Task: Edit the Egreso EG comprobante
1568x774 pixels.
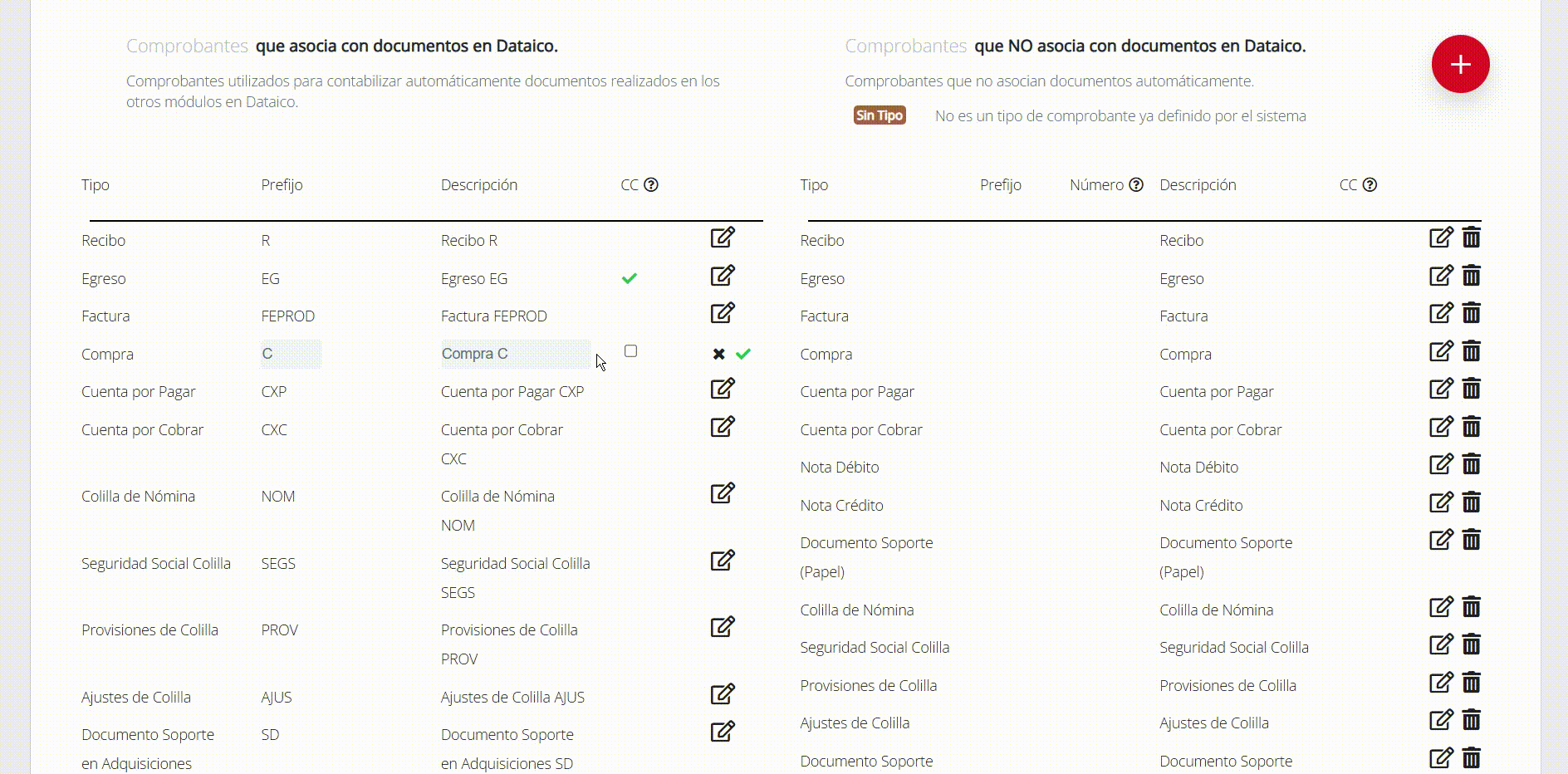Action: (723, 276)
